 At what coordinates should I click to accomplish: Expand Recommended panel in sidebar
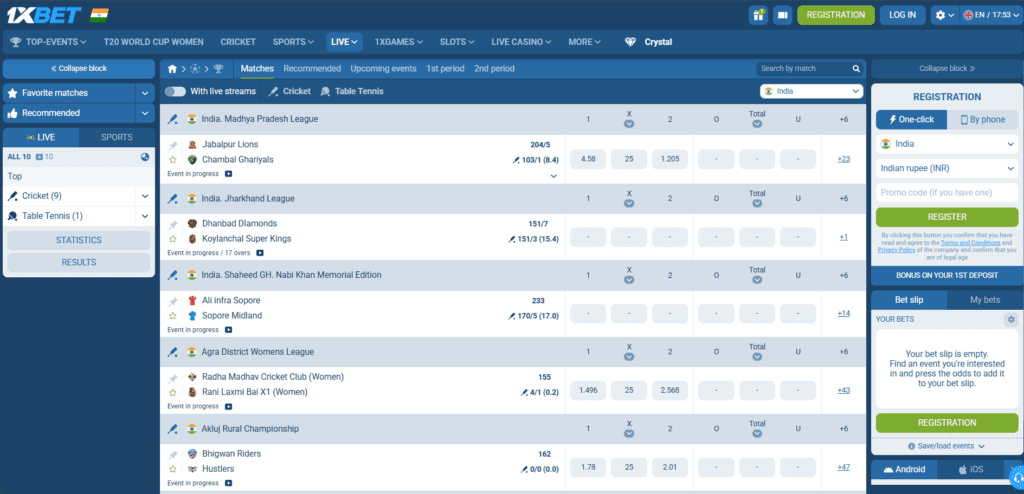(145, 113)
